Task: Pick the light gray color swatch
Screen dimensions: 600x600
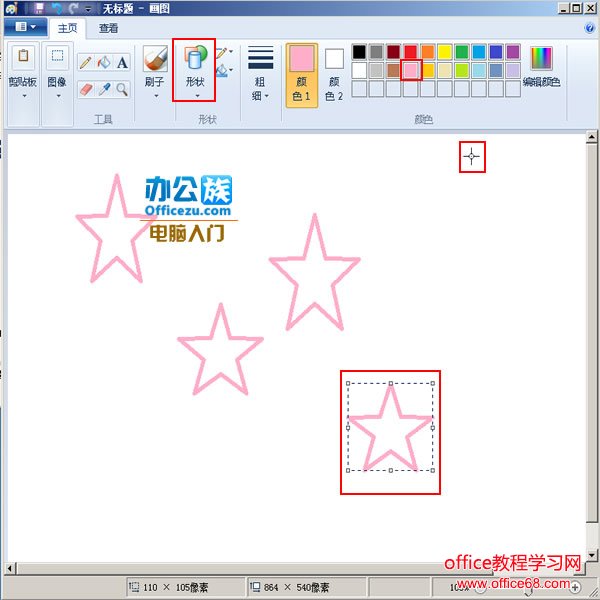Action: (376, 70)
